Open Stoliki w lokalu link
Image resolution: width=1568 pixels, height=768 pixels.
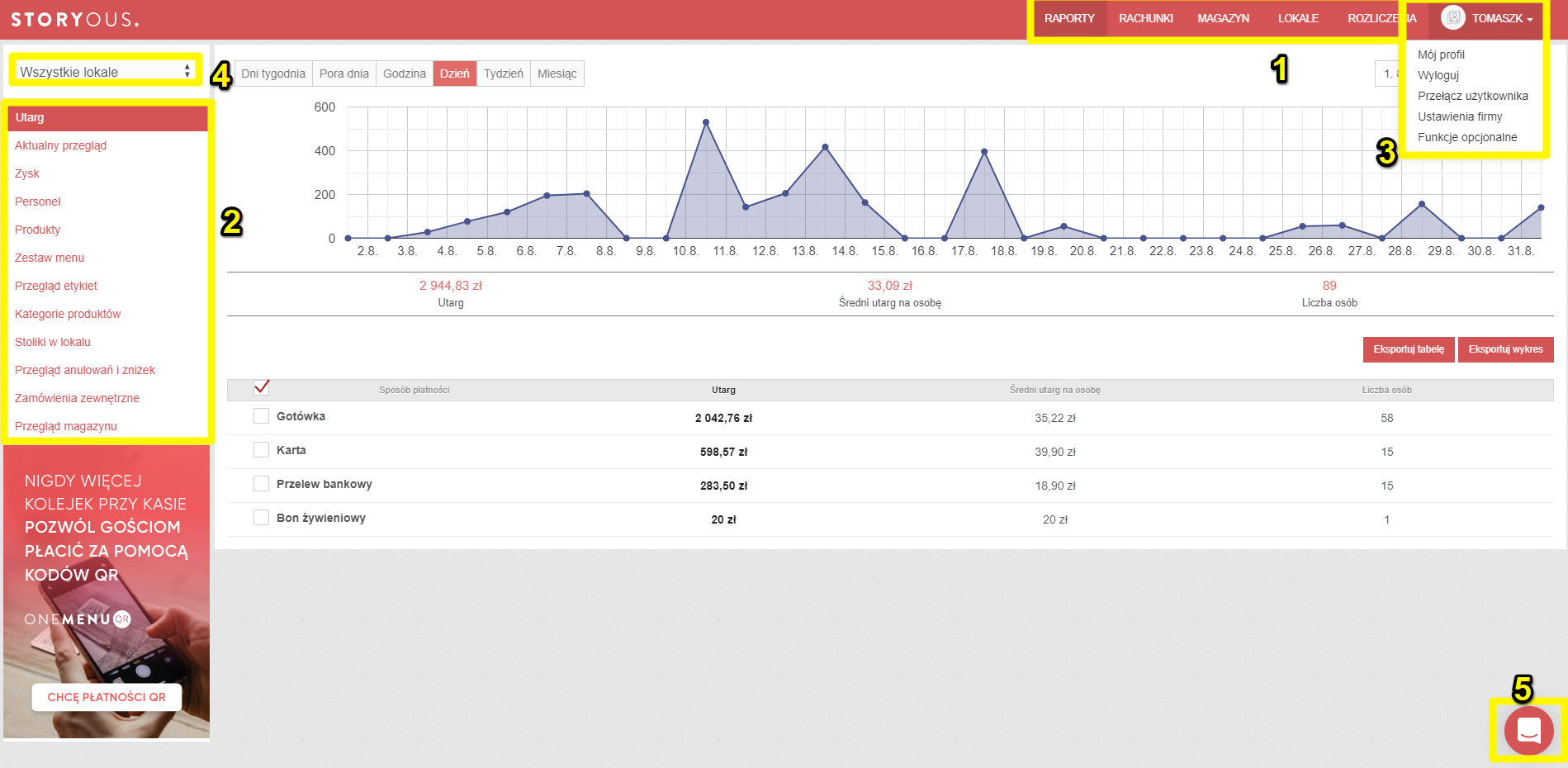53,342
